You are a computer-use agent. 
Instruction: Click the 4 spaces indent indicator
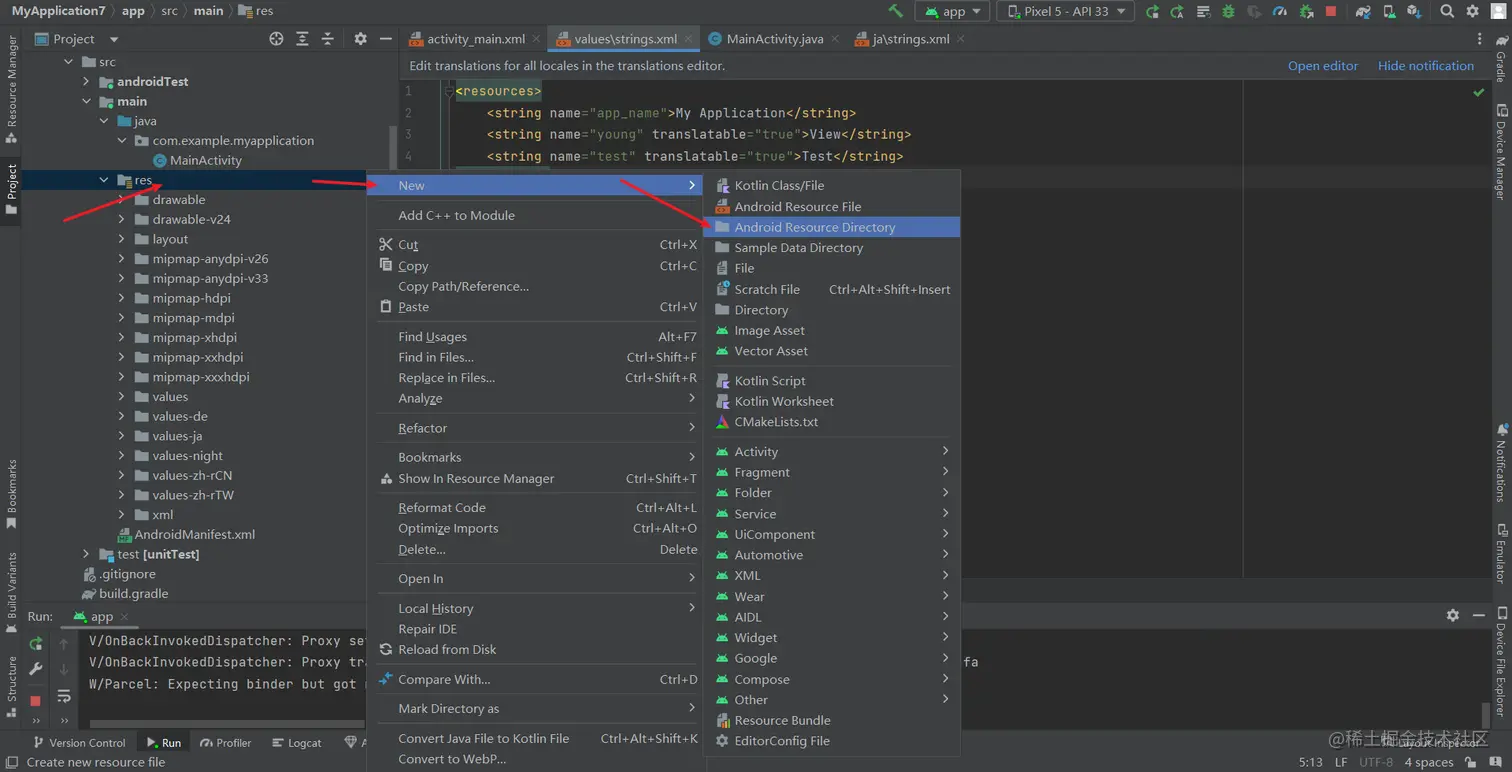(1428, 762)
